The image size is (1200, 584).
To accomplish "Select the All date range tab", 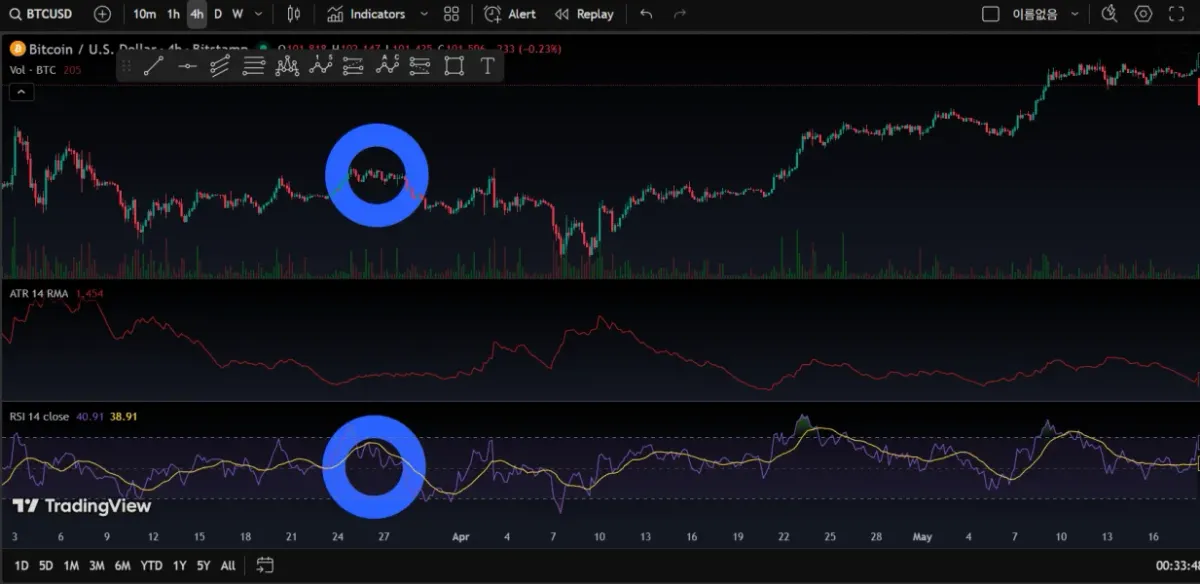I will (x=227, y=566).
